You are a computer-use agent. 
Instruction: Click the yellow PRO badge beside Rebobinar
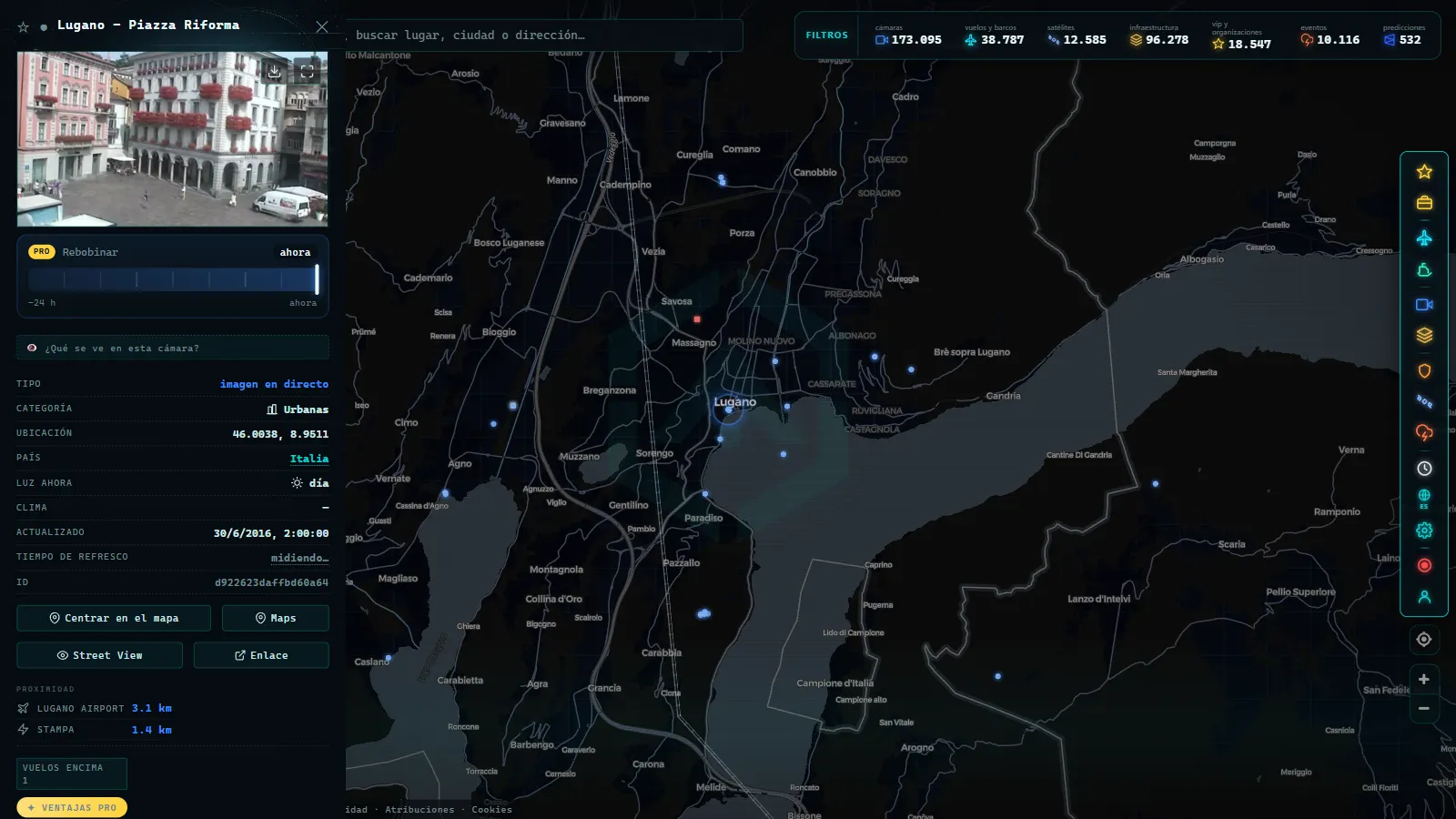[x=42, y=252]
